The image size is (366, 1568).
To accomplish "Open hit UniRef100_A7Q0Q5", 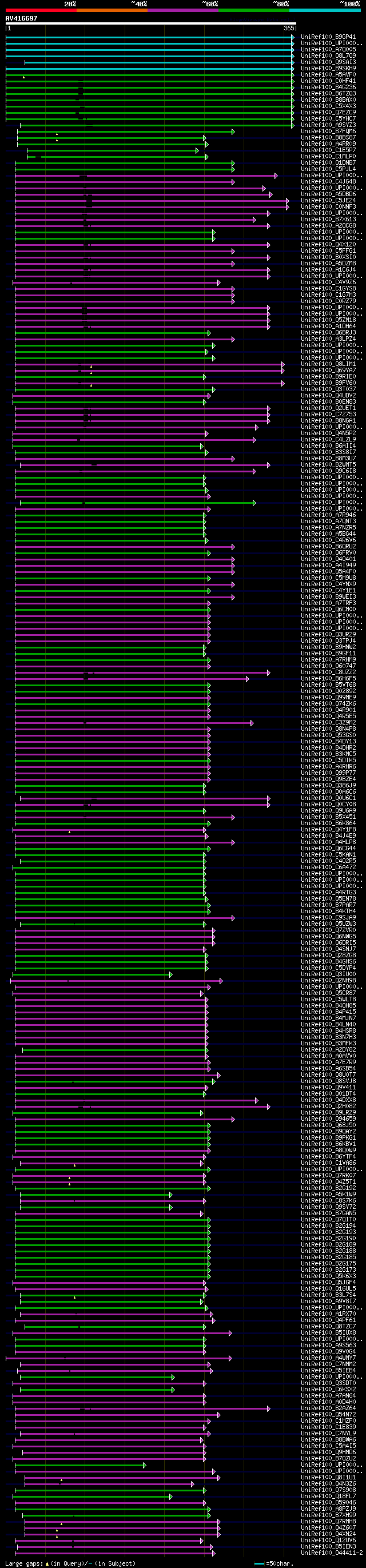I will coord(328,49).
